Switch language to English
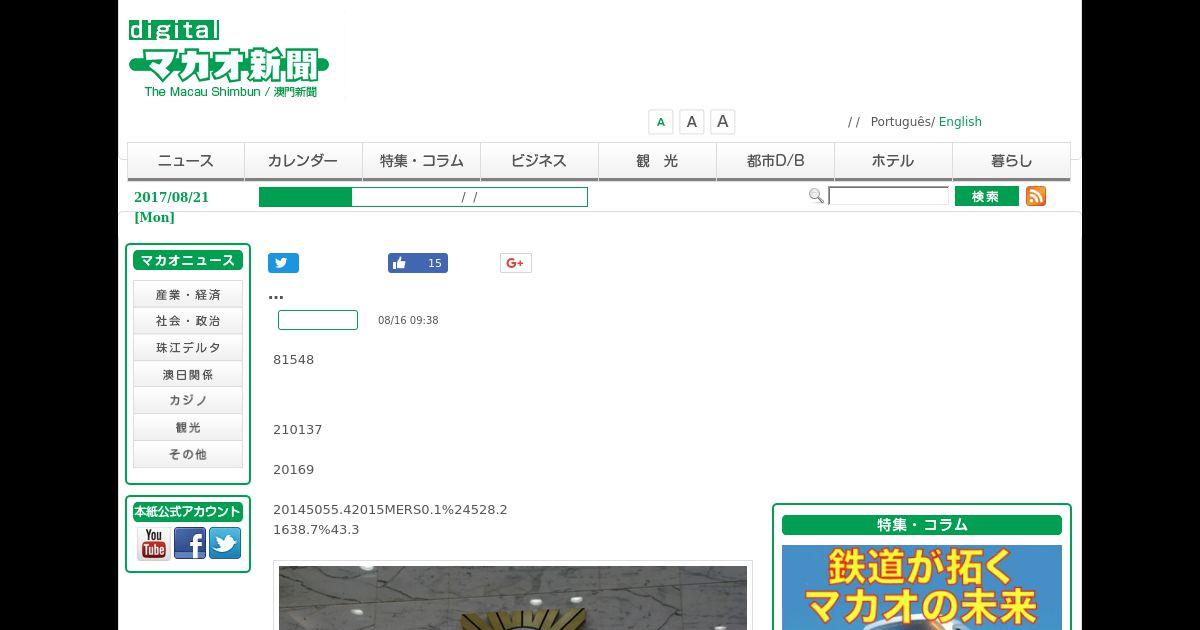 point(960,122)
